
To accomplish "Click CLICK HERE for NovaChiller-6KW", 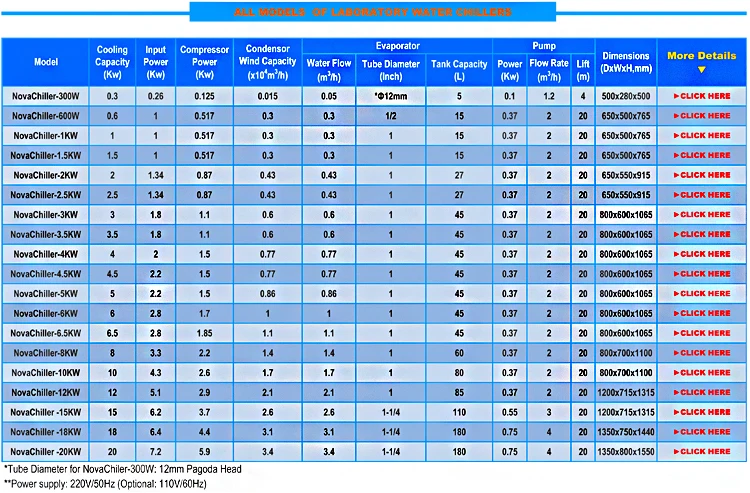I will click(702, 313).
